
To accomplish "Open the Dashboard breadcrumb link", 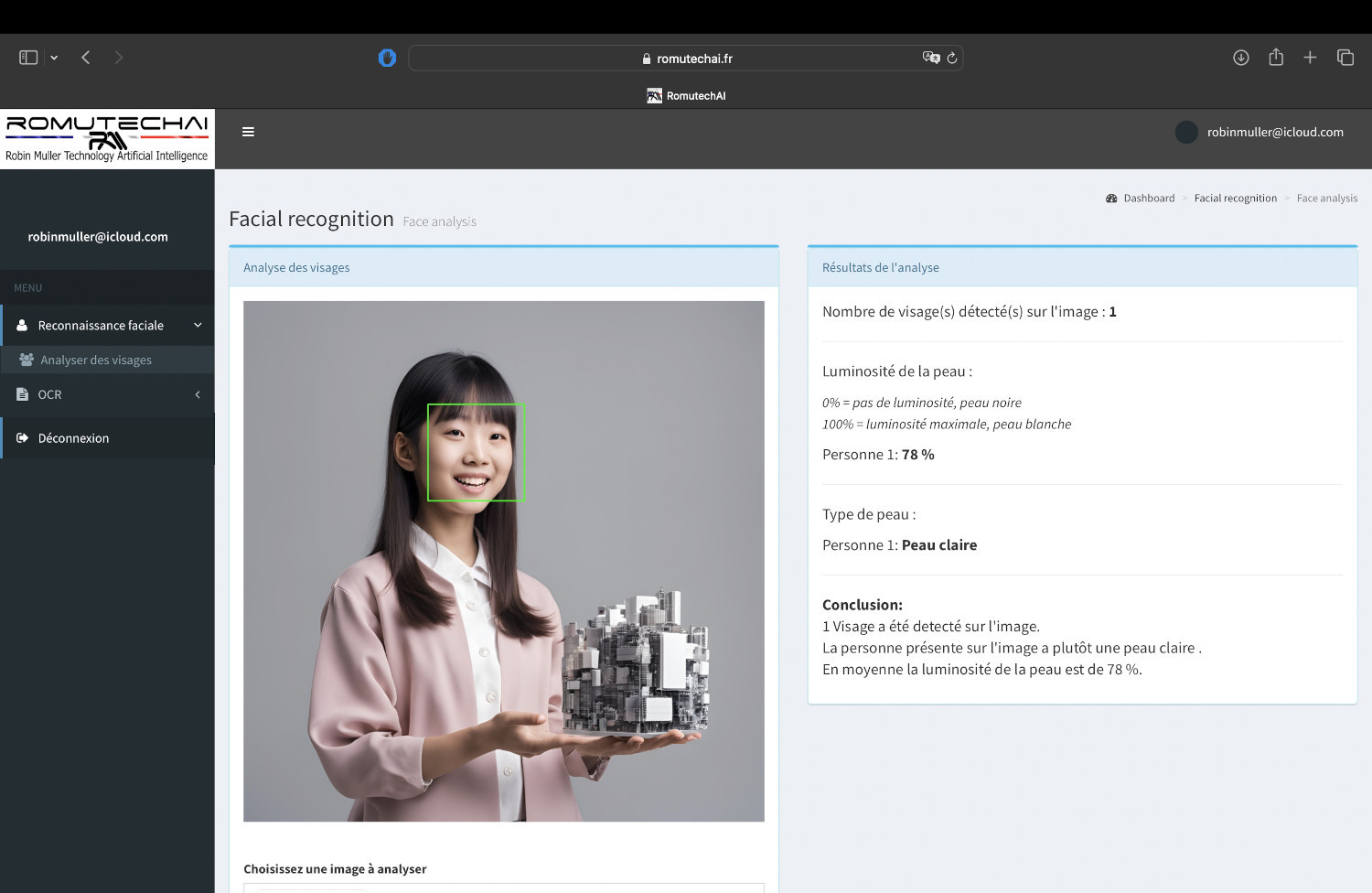I will 1148,199.
